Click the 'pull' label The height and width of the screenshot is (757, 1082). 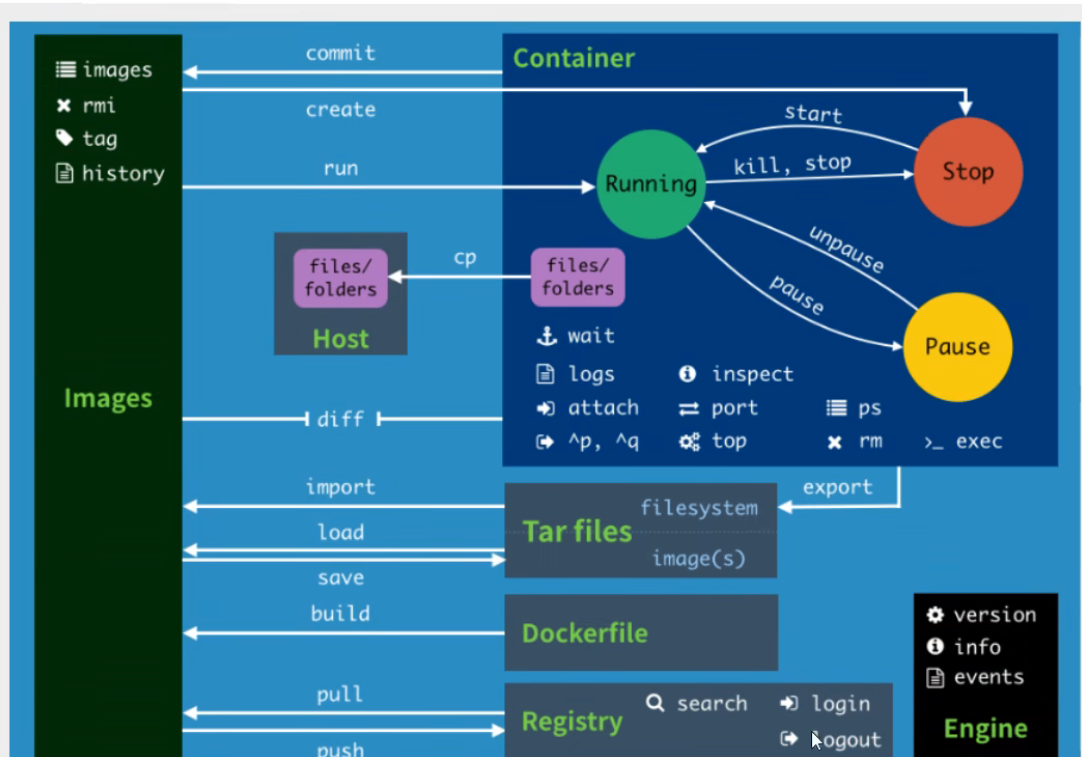[x=340, y=694]
